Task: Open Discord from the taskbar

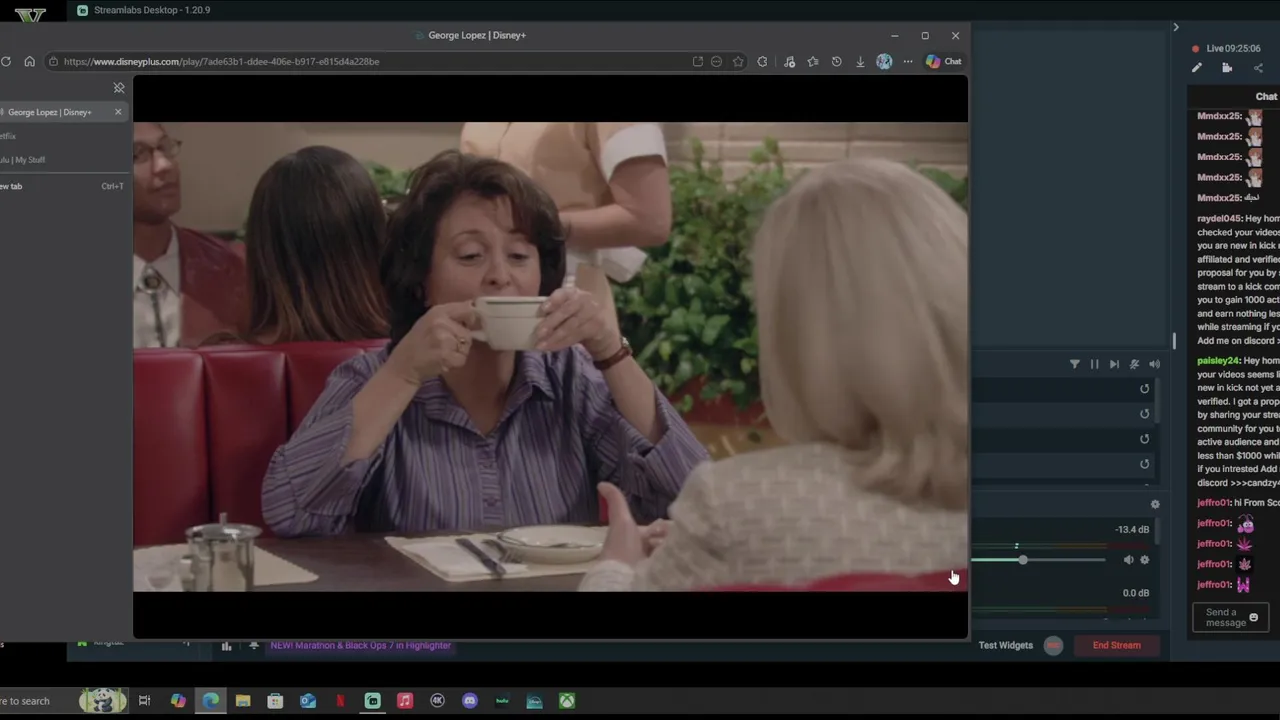Action: (x=470, y=701)
